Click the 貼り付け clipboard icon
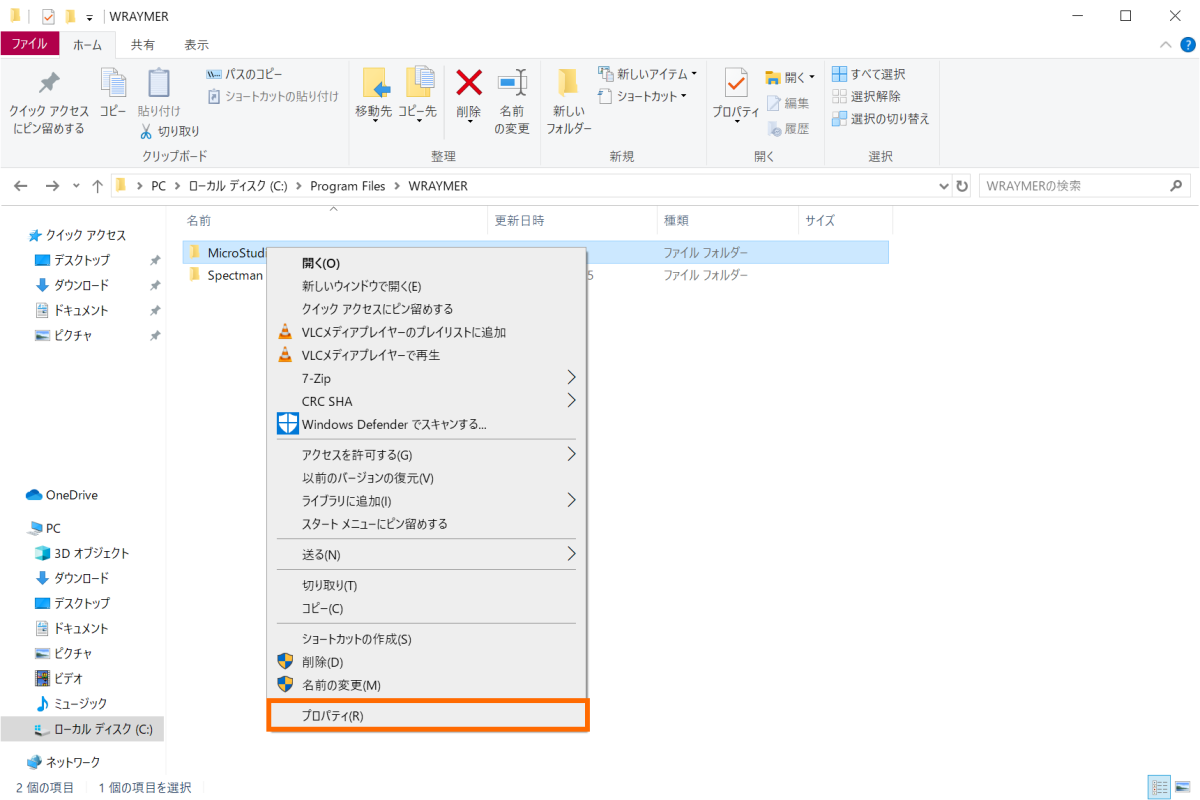The height and width of the screenshot is (800, 1200). pos(159,83)
